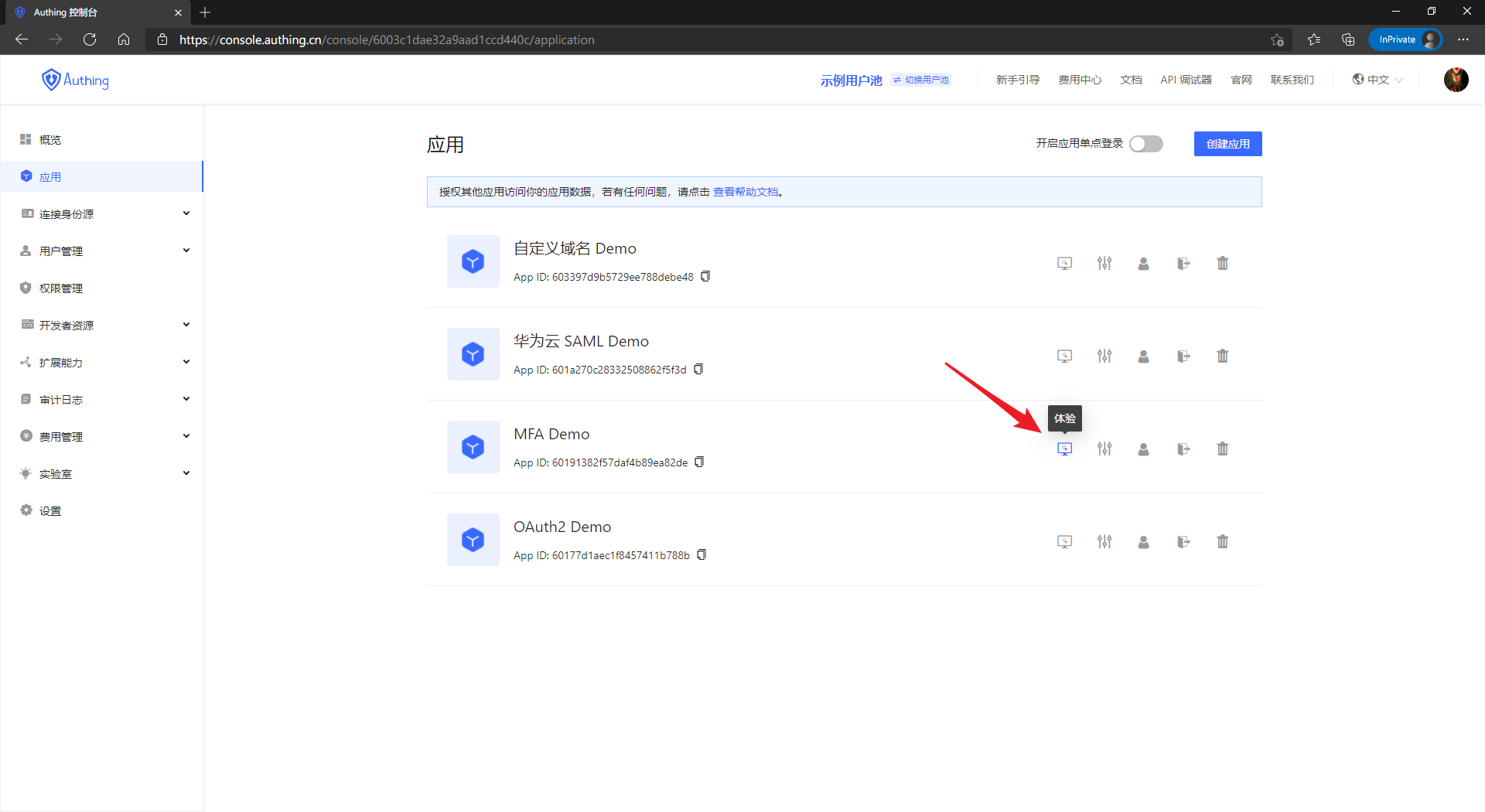Open experience icon for 华为云 SAML Demo

(1065, 357)
